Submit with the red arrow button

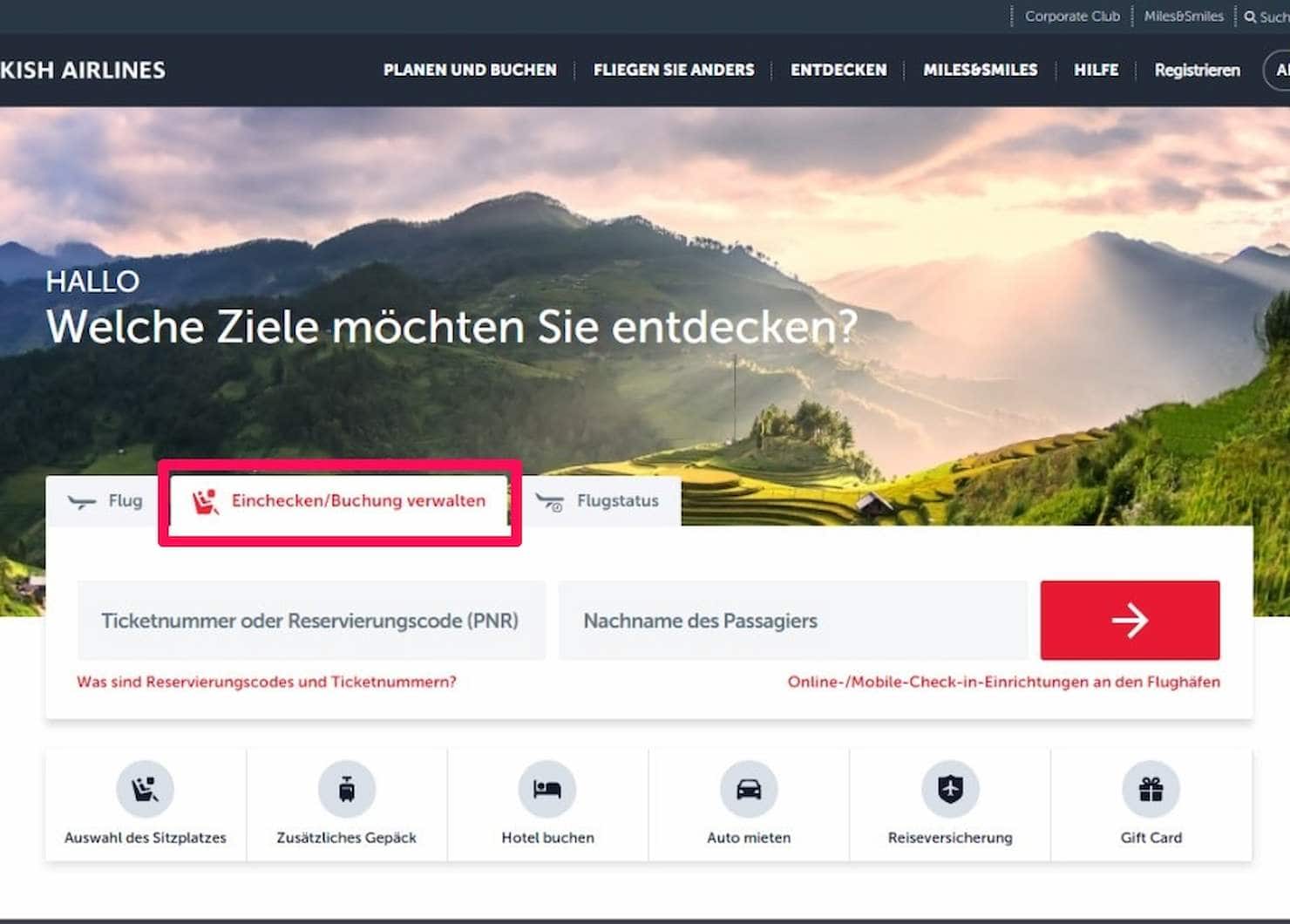[x=1130, y=620]
